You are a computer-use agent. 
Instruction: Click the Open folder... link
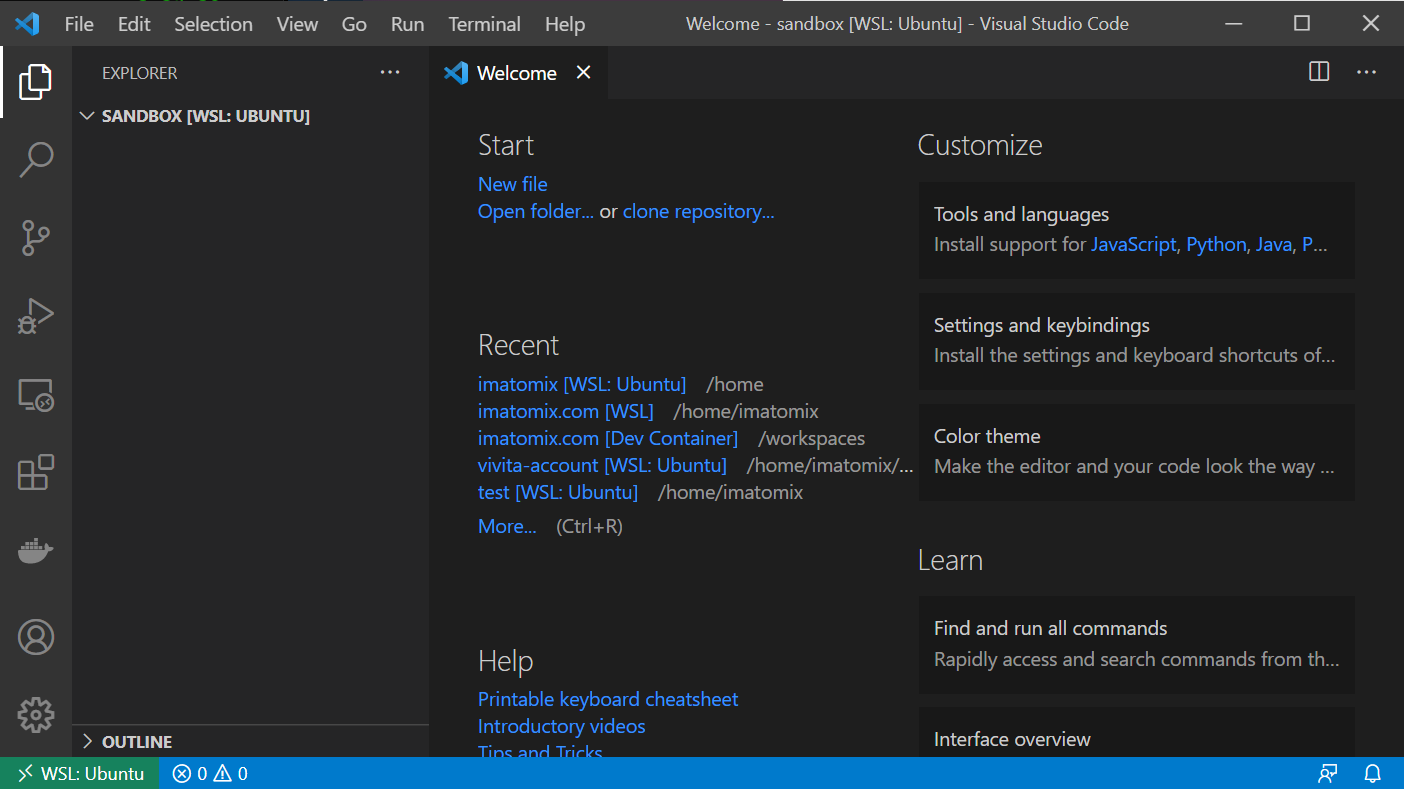tap(535, 211)
